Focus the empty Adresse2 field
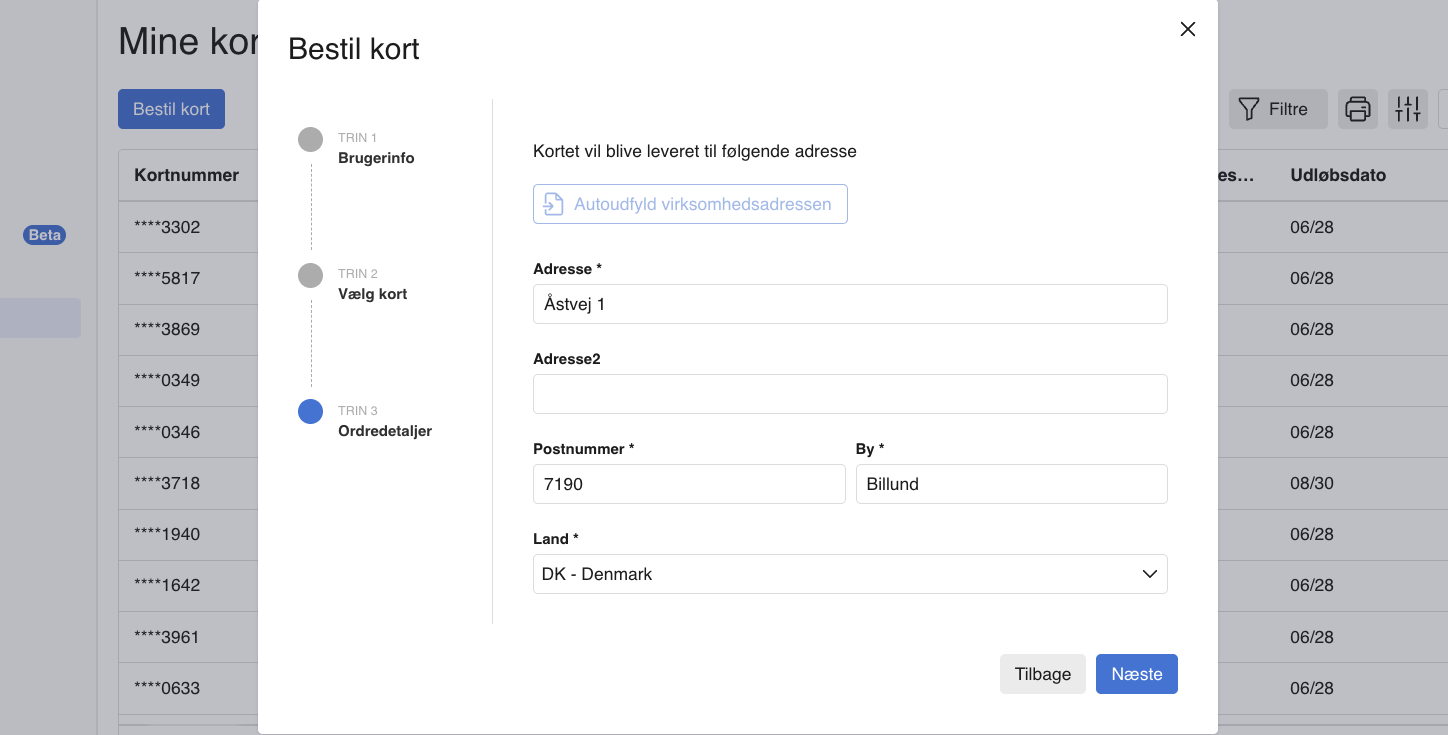The width and height of the screenshot is (1448, 735). point(850,394)
